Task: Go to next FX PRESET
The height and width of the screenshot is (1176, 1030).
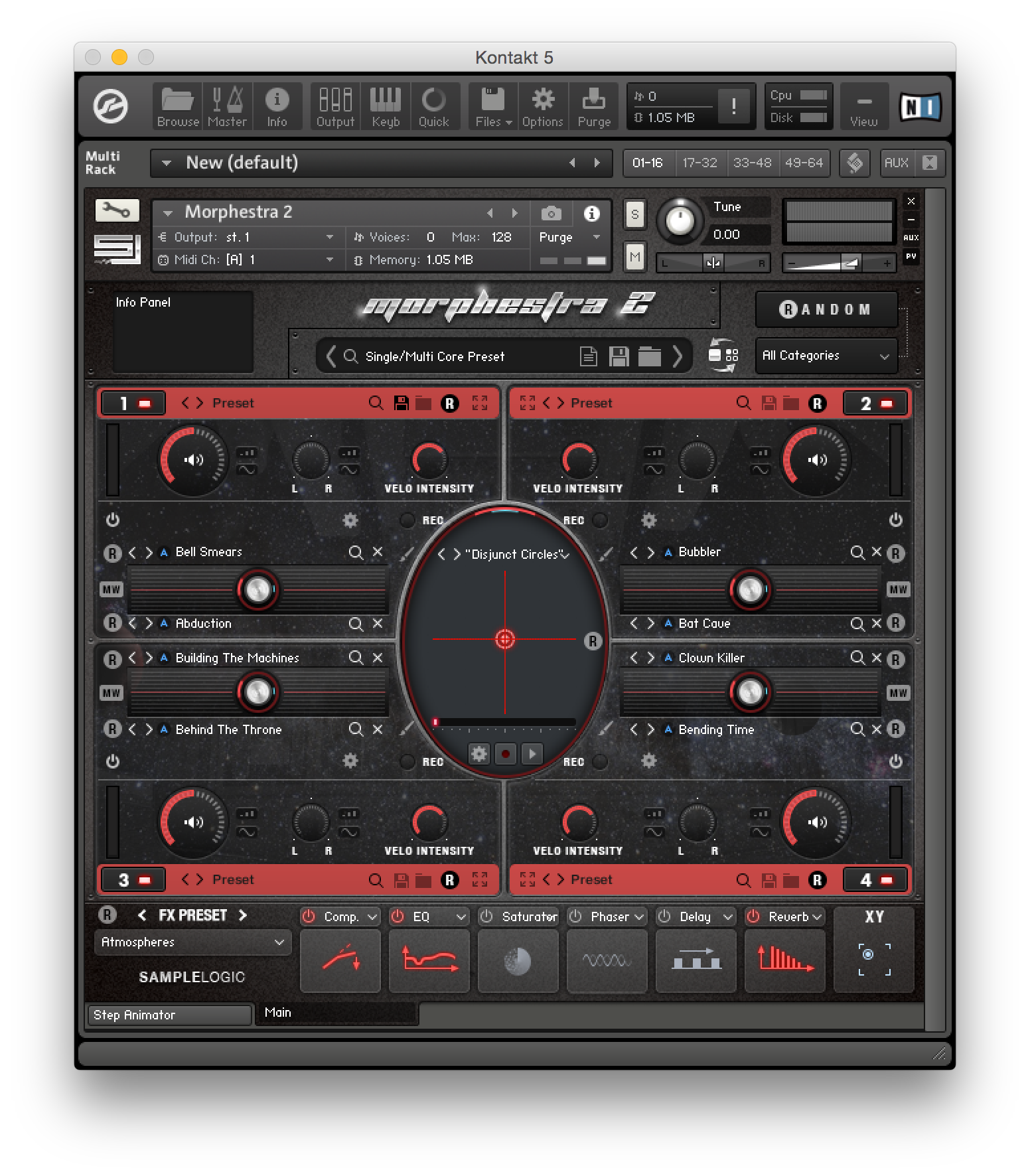Action: (x=243, y=915)
